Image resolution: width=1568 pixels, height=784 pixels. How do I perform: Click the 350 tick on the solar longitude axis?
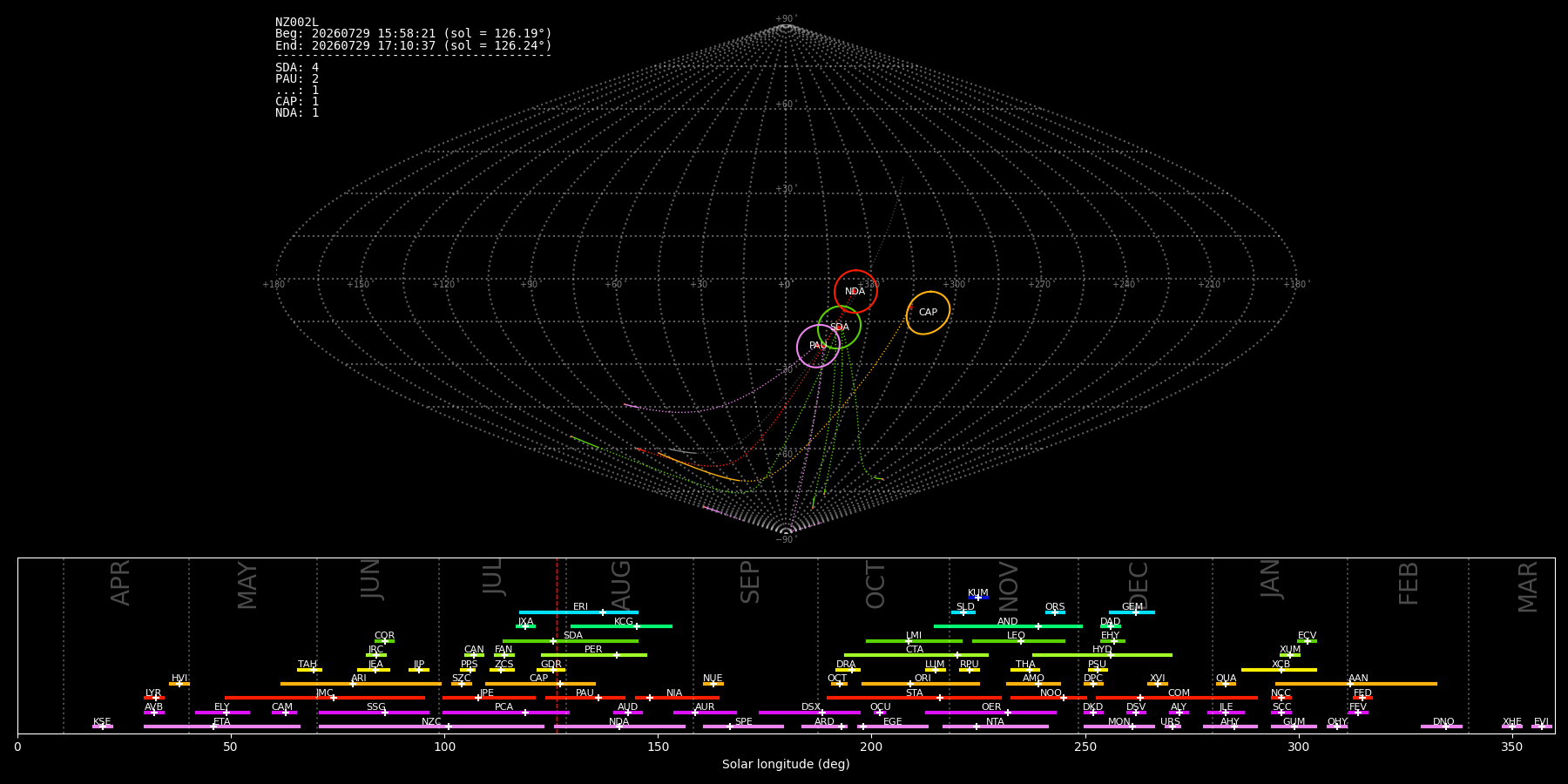[x=1511, y=747]
